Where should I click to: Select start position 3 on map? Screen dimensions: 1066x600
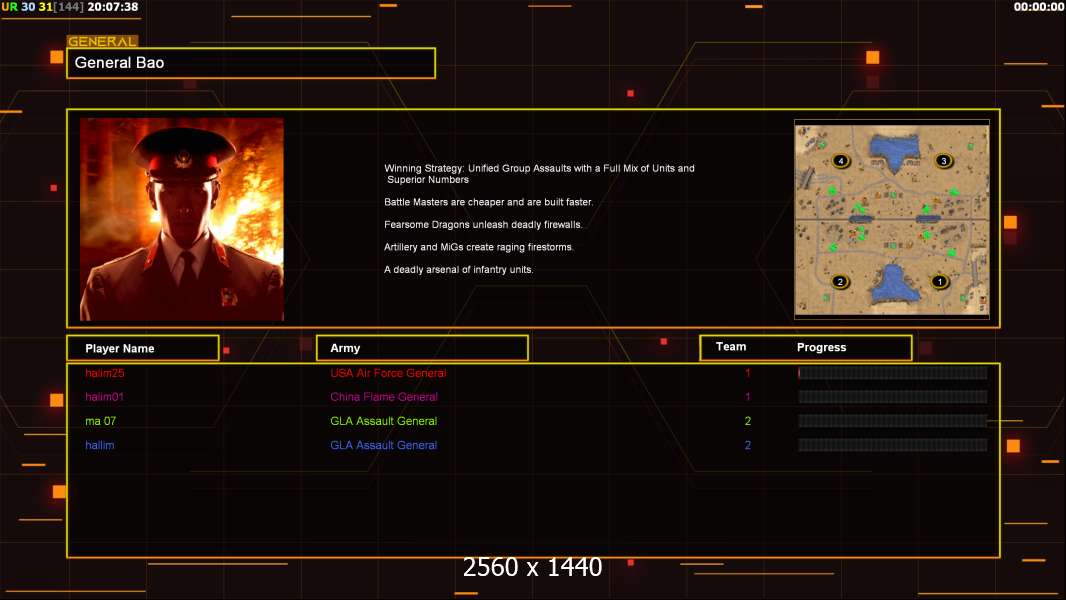click(944, 160)
